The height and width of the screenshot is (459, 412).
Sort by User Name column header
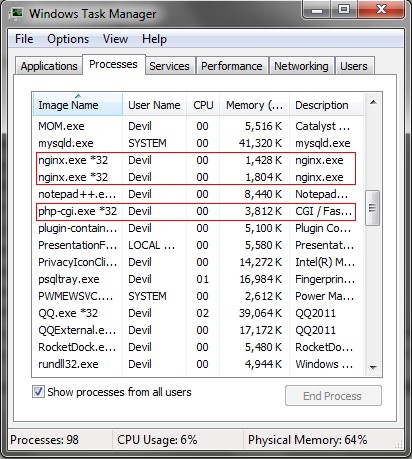click(x=154, y=105)
